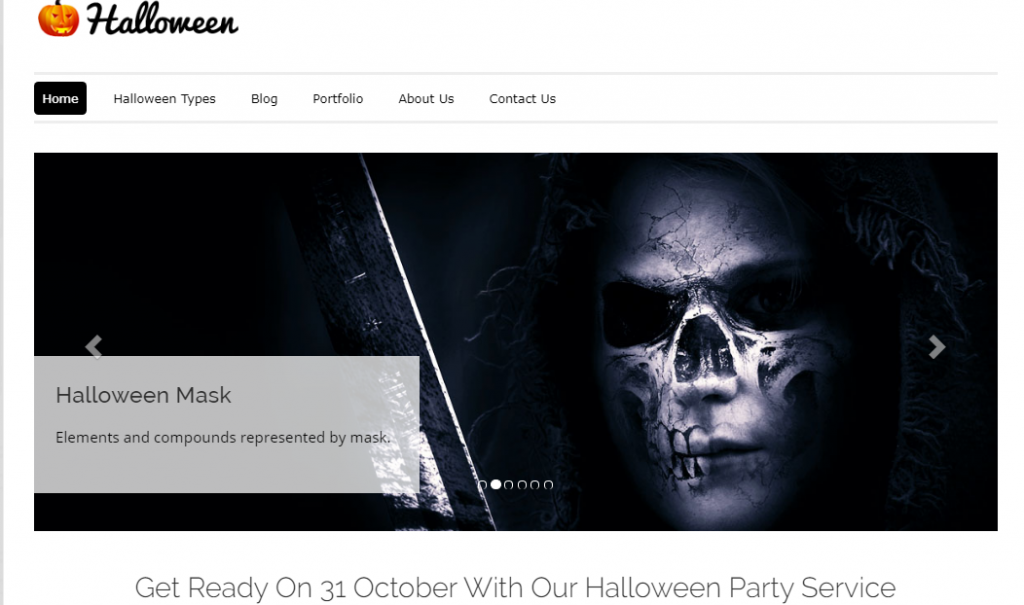Jump to the fourth slide dot
Screen dimensions: 1024x605
point(522,485)
